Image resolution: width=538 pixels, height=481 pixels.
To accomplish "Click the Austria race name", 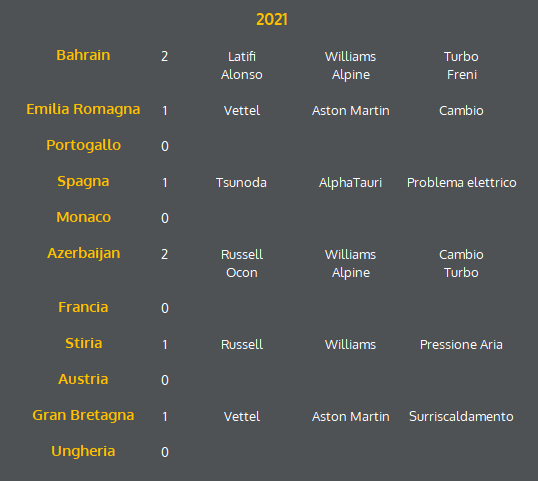I will pyautogui.click(x=83, y=379).
